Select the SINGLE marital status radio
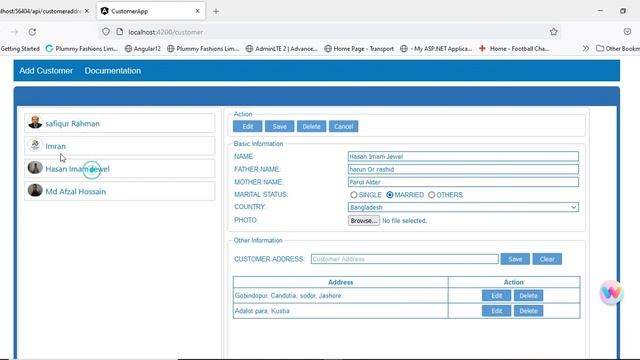Viewport: 640px width, 360px height. pyautogui.click(x=353, y=195)
